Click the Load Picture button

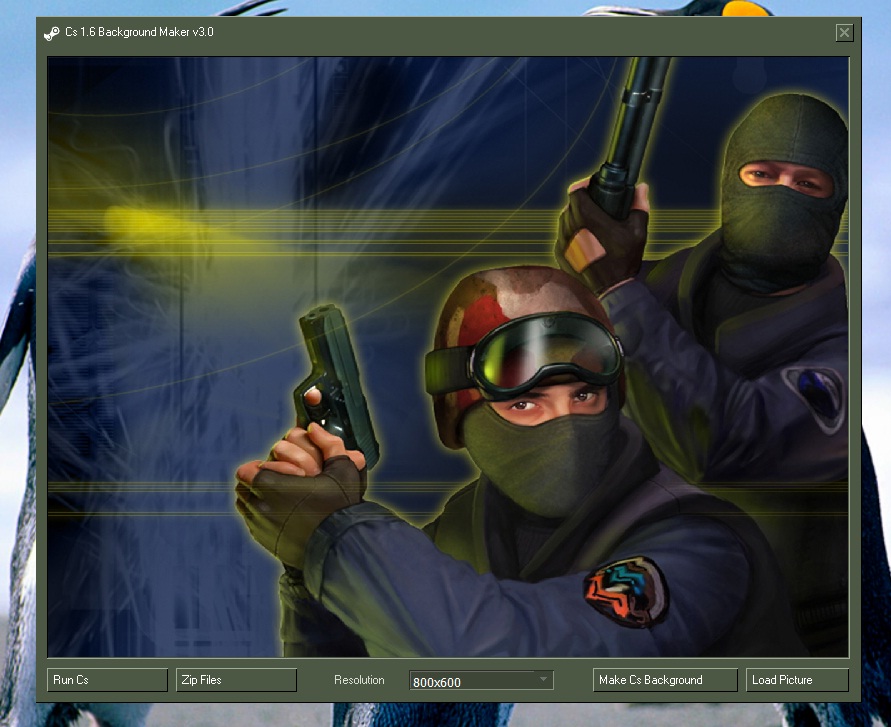tap(797, 680)
